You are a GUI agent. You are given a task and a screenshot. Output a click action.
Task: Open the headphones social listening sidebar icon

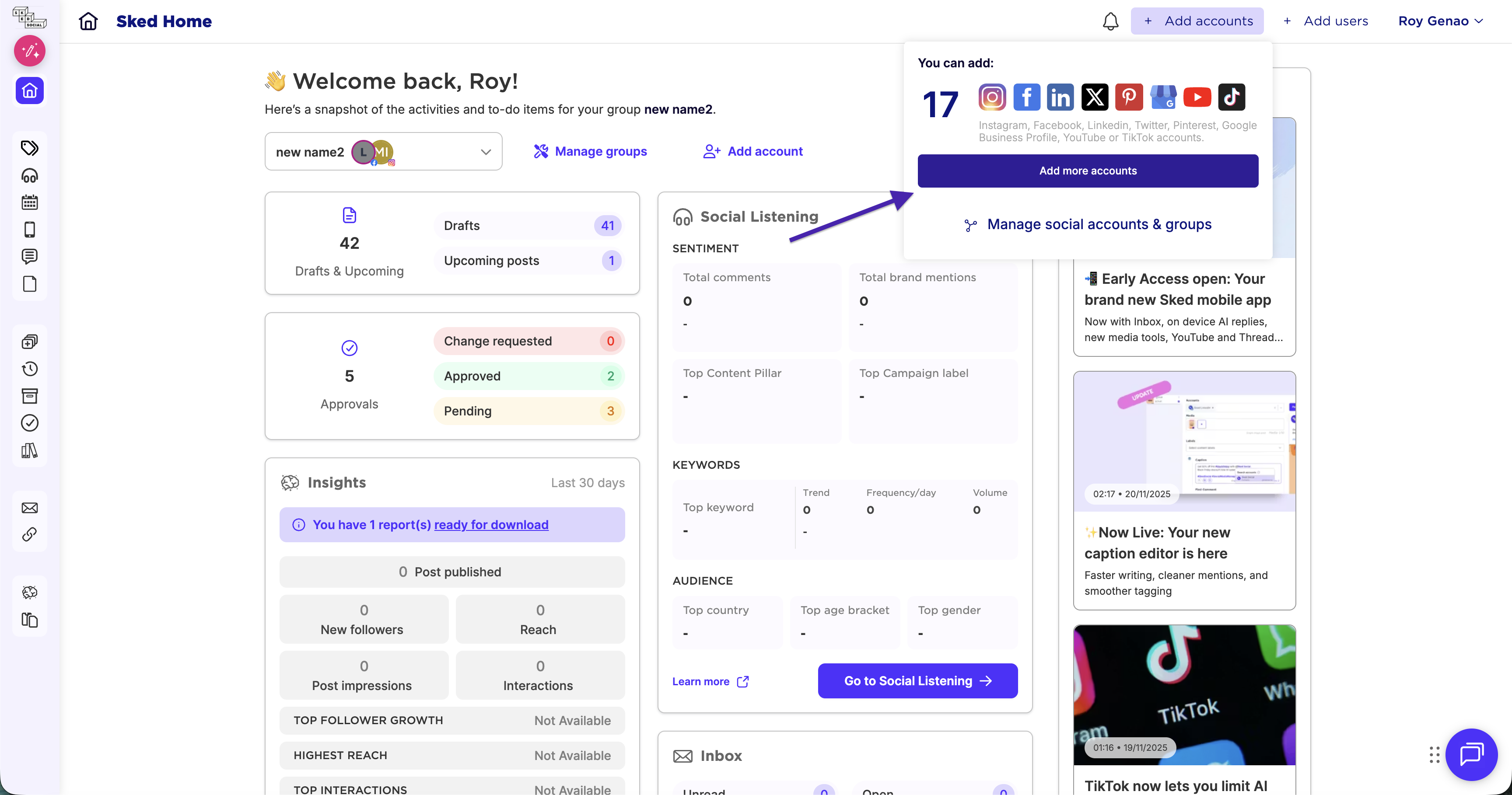click(x=30, y=175)
